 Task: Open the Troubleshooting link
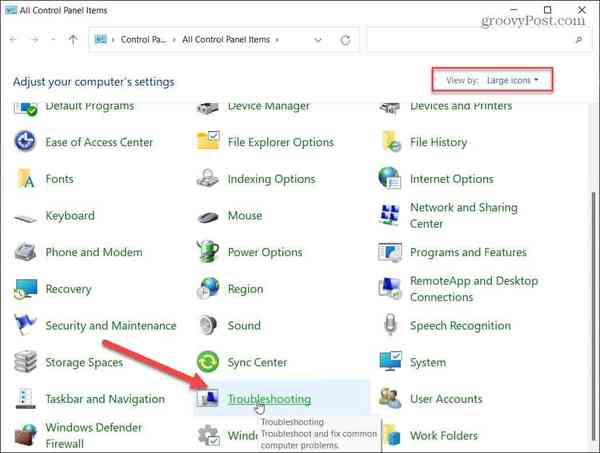[x=269, y=399]
